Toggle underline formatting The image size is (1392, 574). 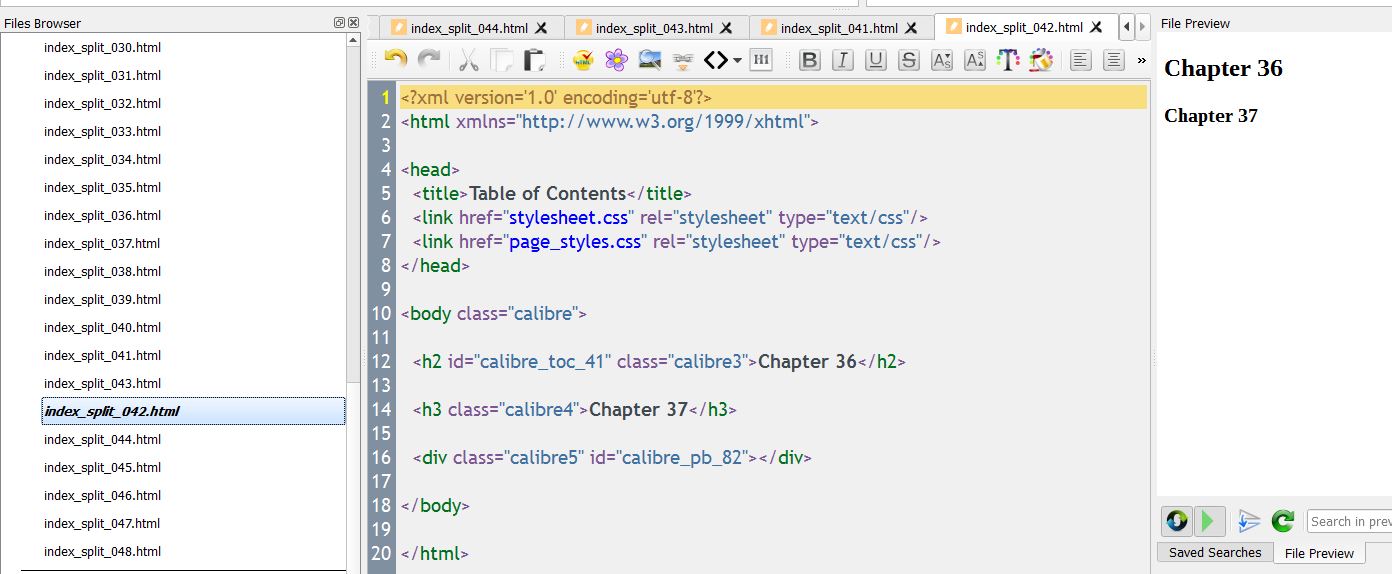tap(876, 60)
